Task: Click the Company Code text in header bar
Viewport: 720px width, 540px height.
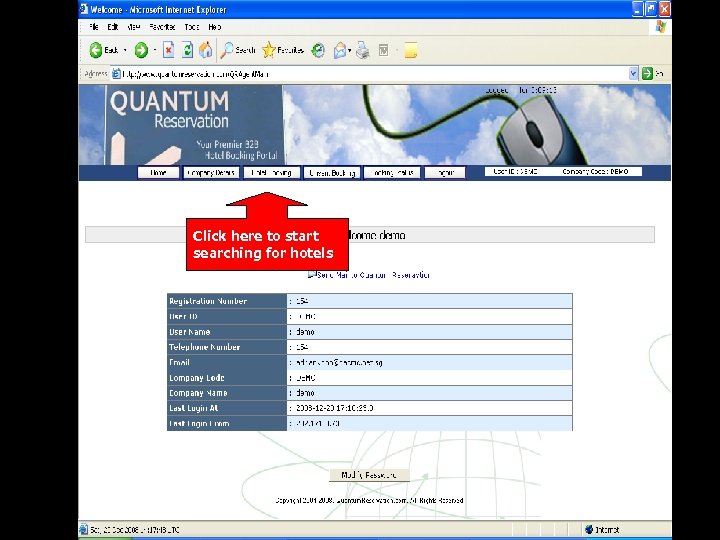Action: pos(595,172)
